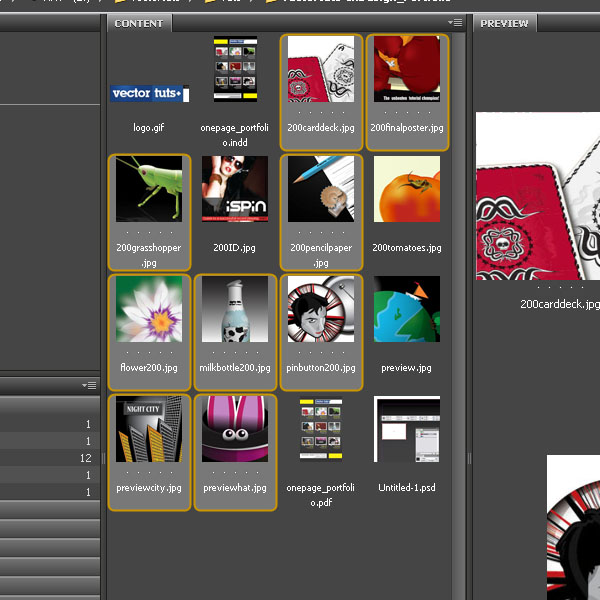Select the 200tomatoes.jpg thumbnail

tap(407, 189)
